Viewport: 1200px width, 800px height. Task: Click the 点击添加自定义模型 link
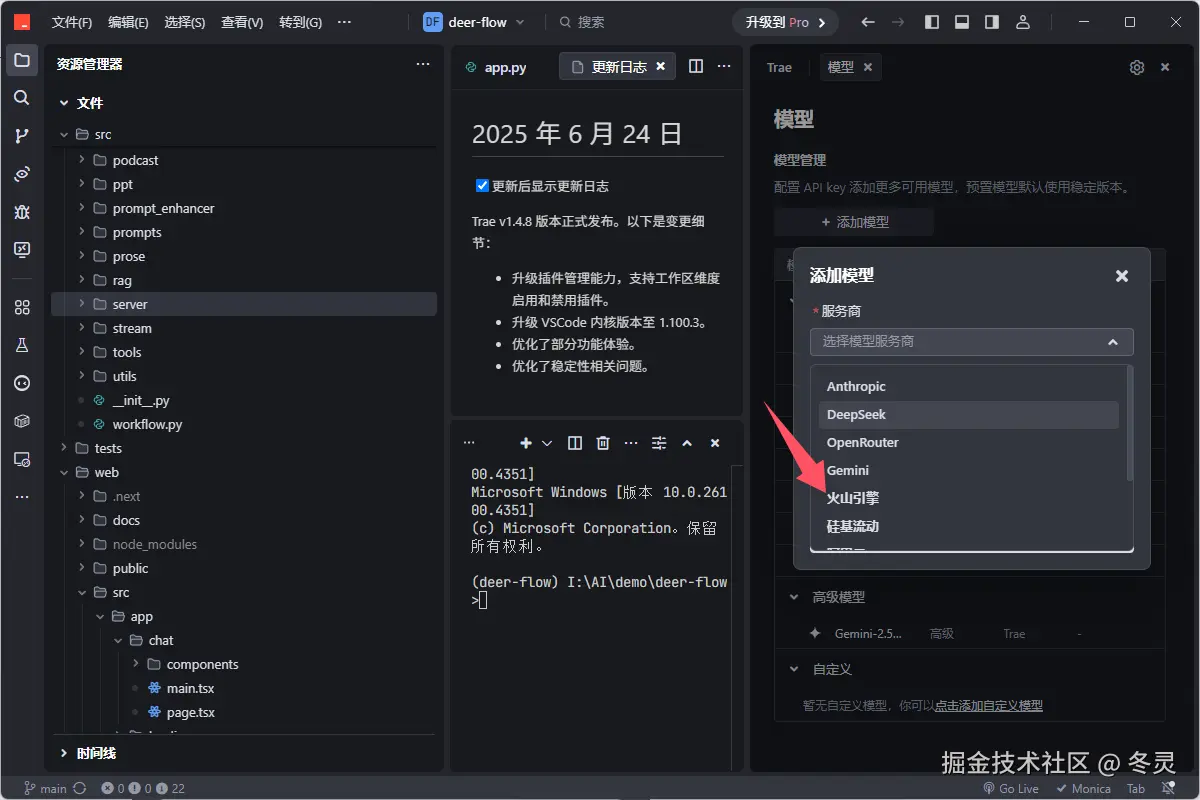989,705
